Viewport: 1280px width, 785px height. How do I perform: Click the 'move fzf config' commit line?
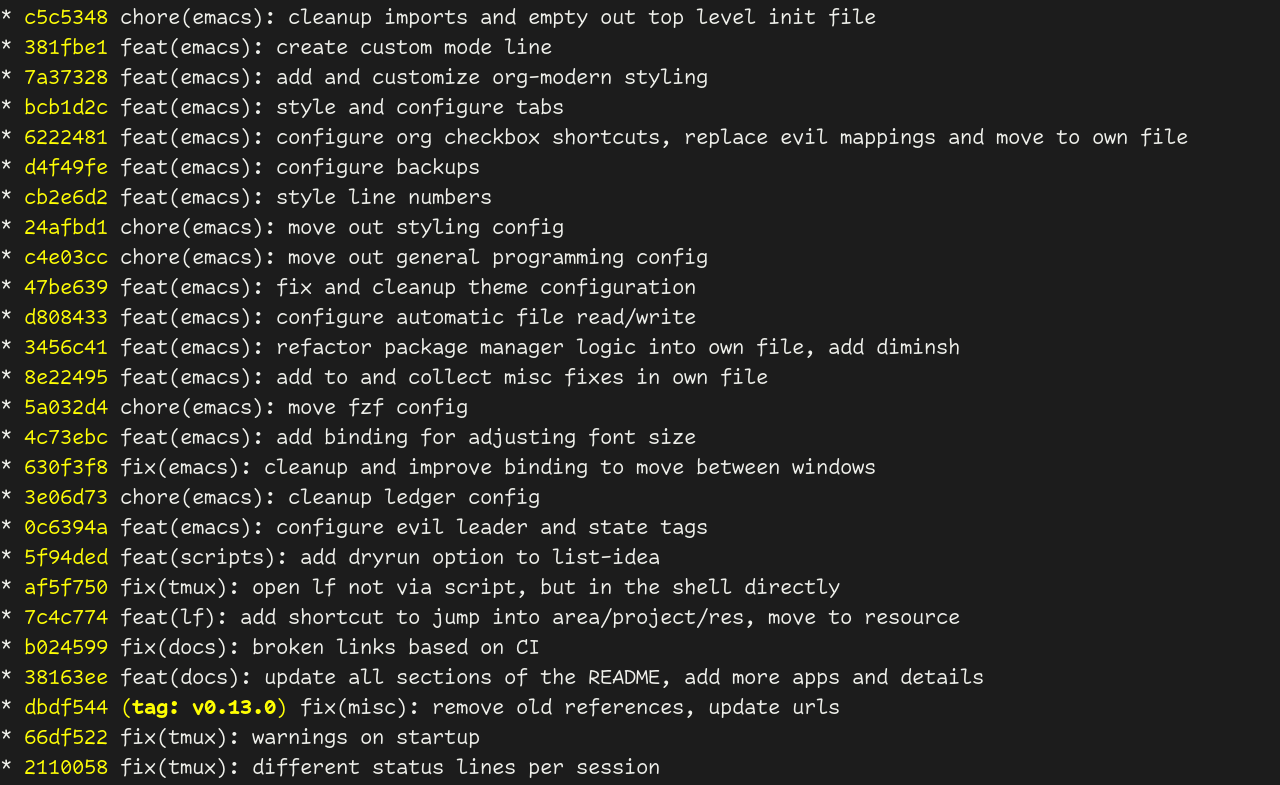click(234, 407)
